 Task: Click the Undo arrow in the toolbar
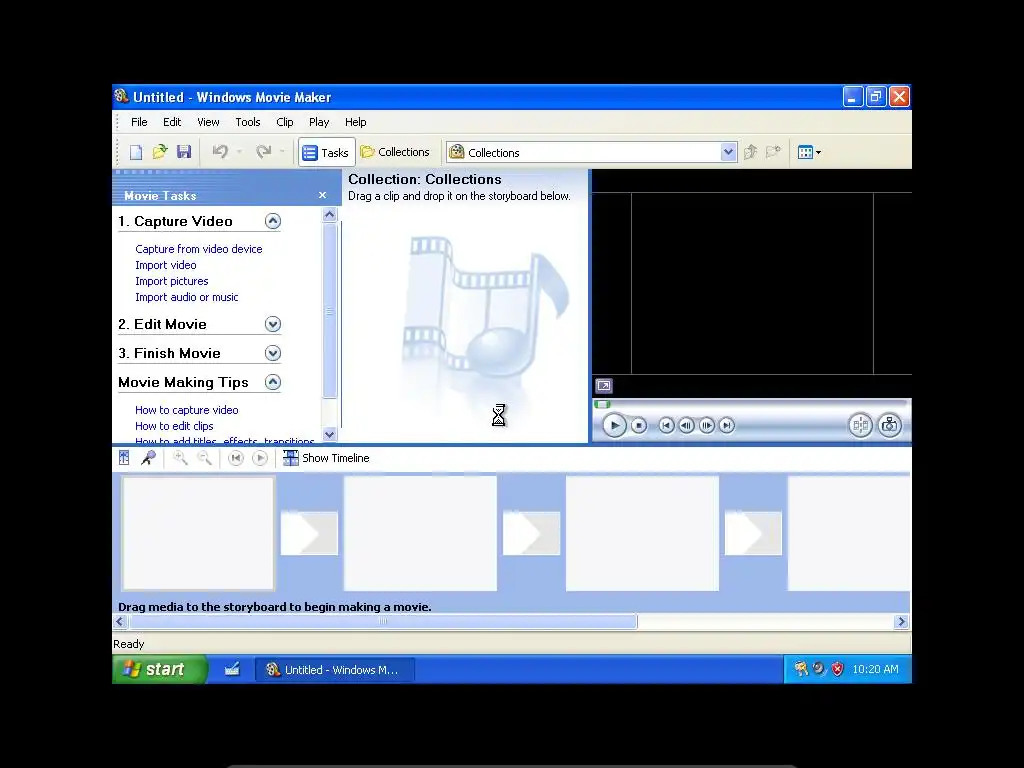point(220,152)
